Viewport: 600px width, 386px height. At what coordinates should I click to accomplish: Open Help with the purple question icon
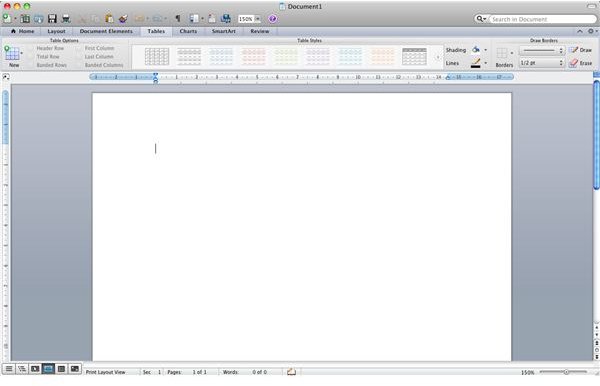272,19
